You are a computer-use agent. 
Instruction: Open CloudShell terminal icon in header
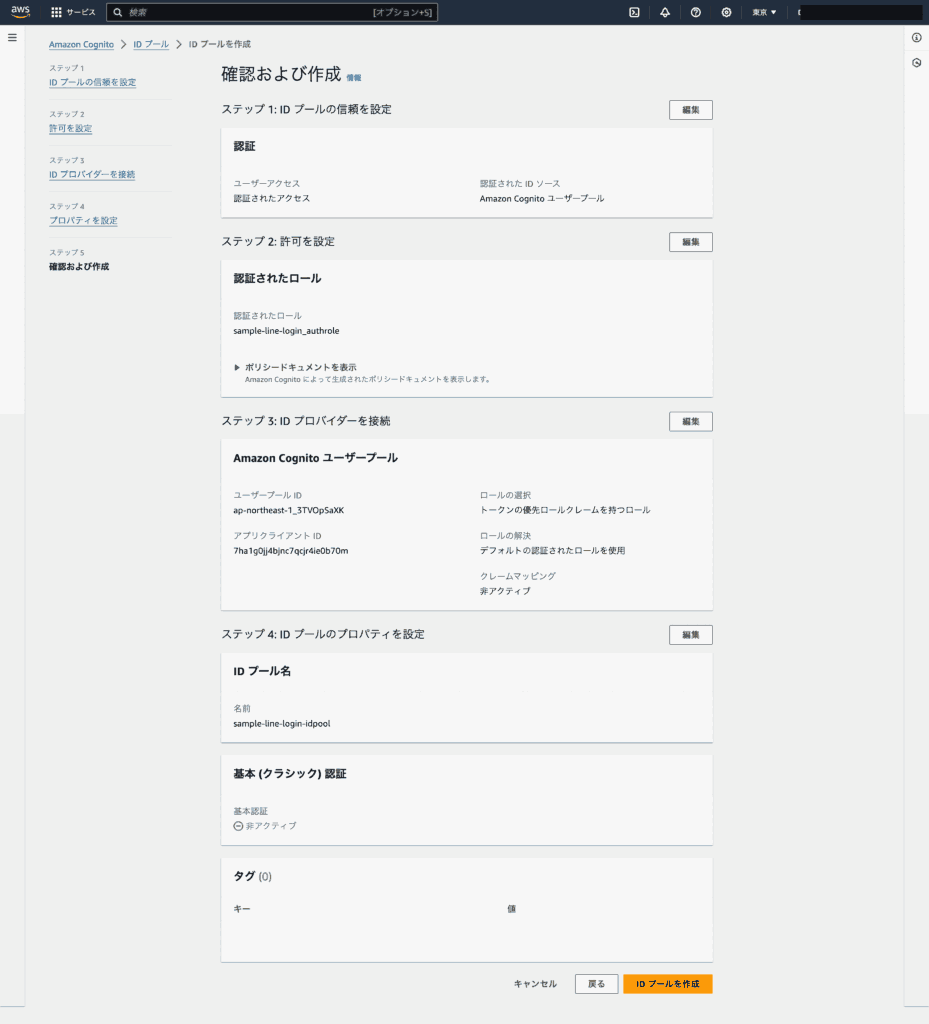point(634,12)
